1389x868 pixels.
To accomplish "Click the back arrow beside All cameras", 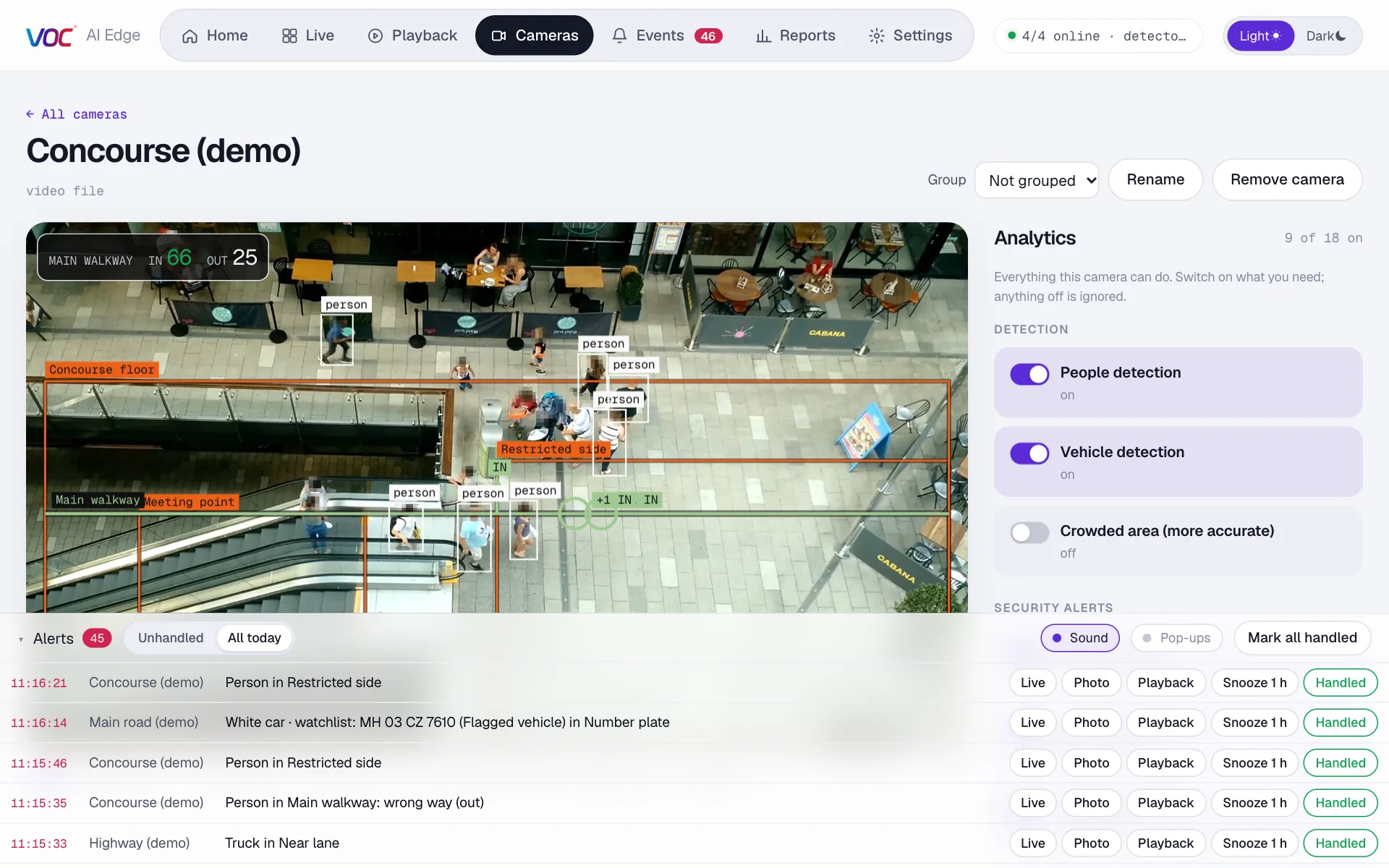I will (x=30, y=114).
